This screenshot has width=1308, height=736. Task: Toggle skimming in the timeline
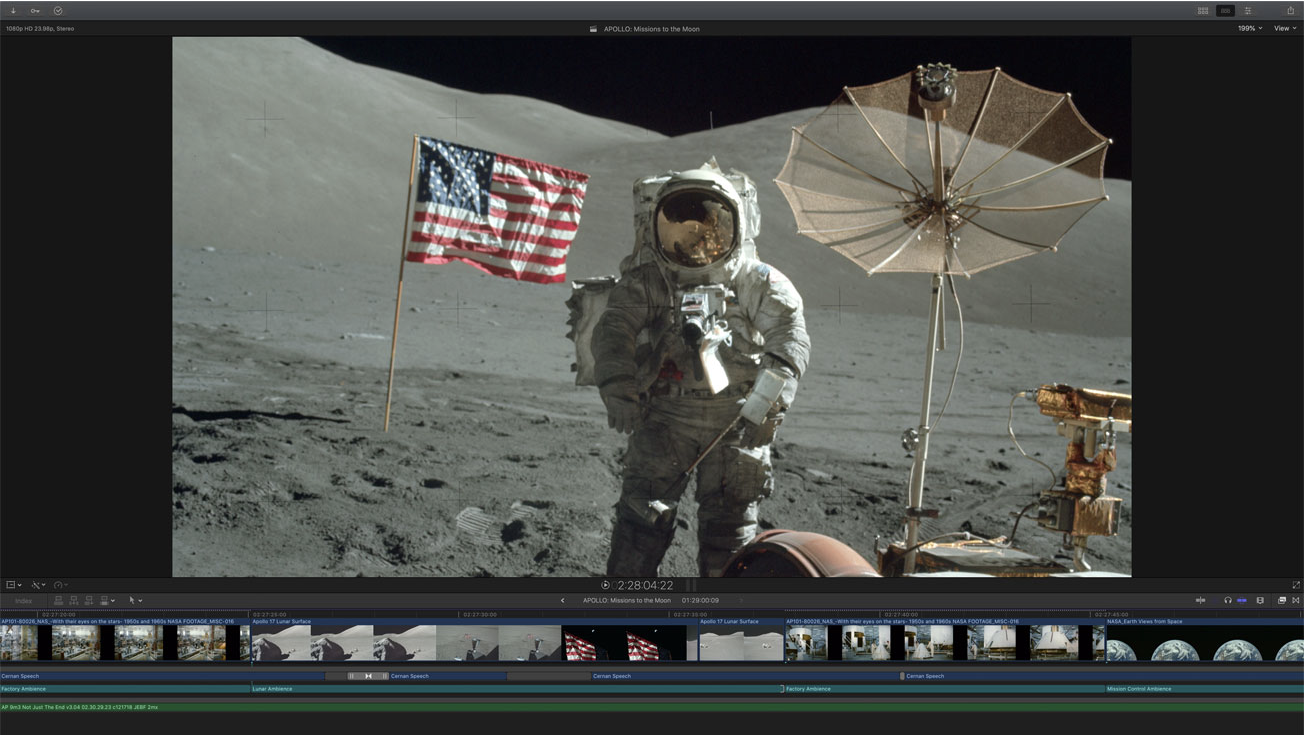1200,601
